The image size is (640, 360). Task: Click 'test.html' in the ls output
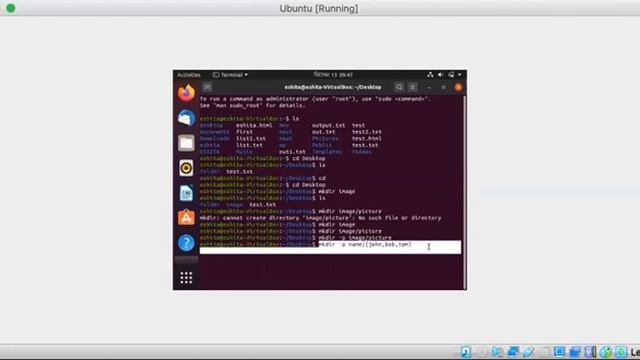coord(367,138)
